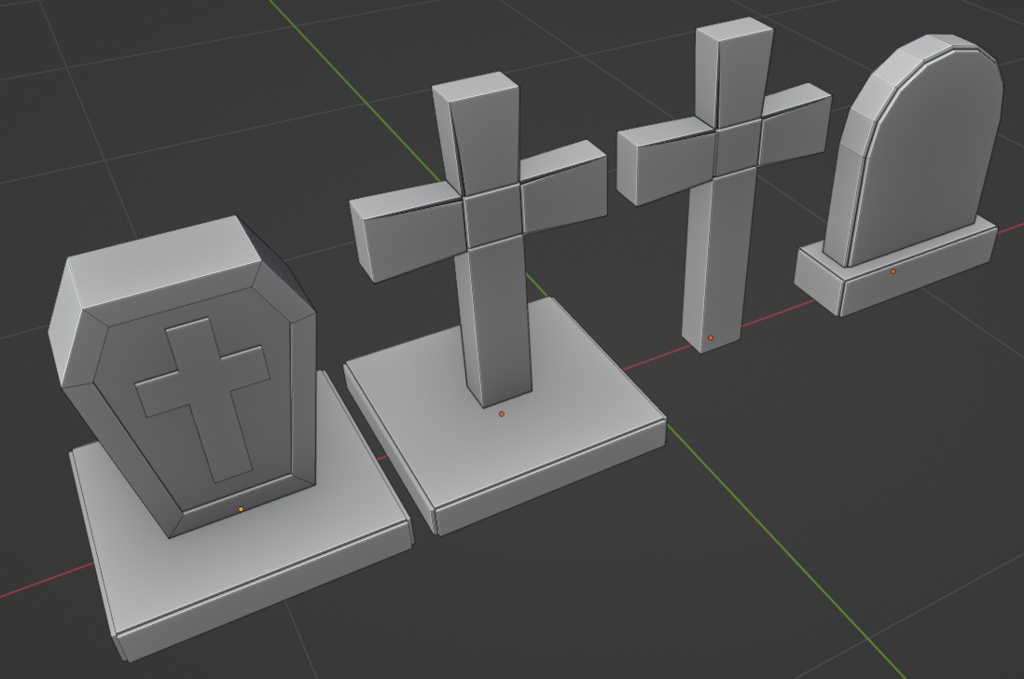Screen dimensions: 1024x679
Task: Click the origin dot on the cross platform
Action: click(x=502, y=414)
